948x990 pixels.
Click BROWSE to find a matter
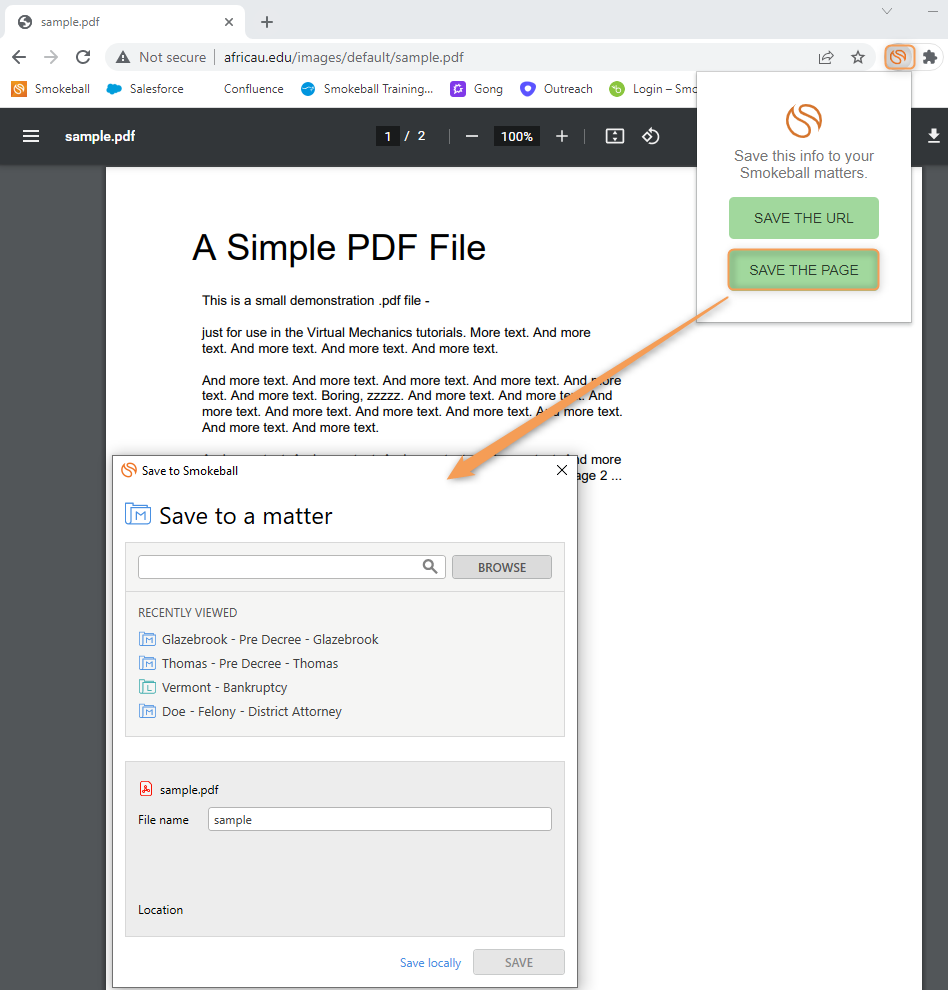(x=501, y=567)
